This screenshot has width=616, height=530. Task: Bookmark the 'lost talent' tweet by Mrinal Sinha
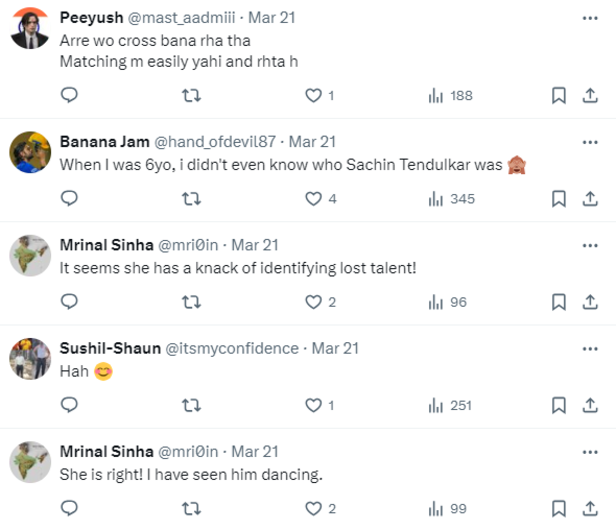point(559,302)
